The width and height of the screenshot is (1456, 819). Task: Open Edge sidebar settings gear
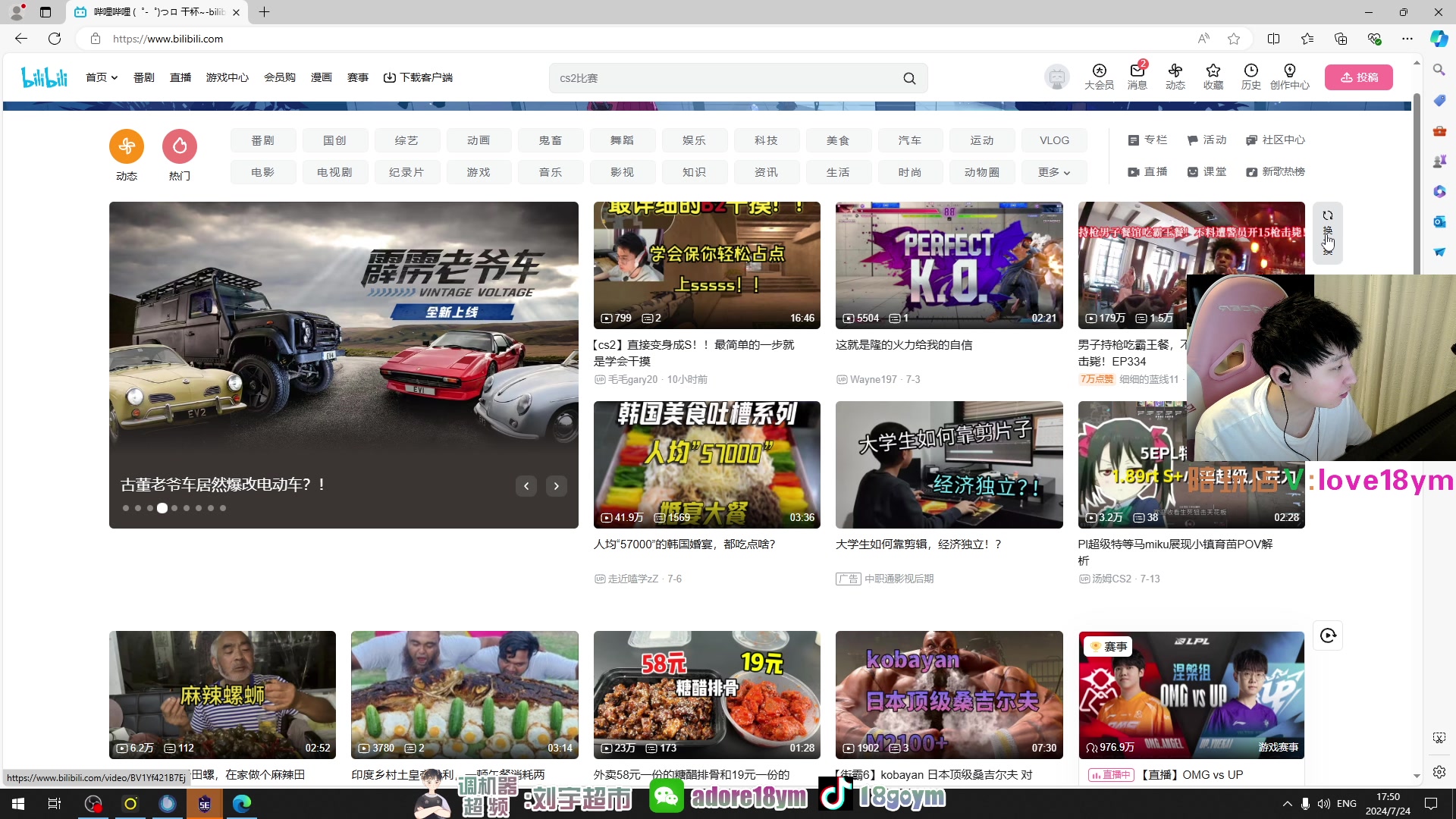[1439, 772]
